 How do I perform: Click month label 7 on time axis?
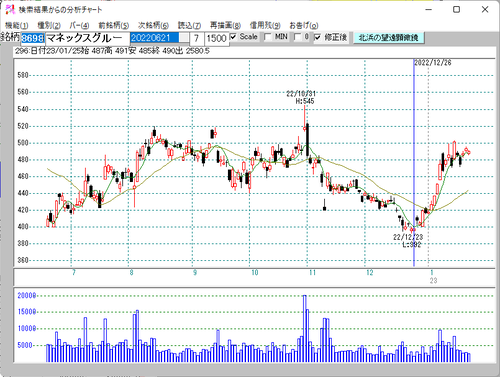[74, 273]
